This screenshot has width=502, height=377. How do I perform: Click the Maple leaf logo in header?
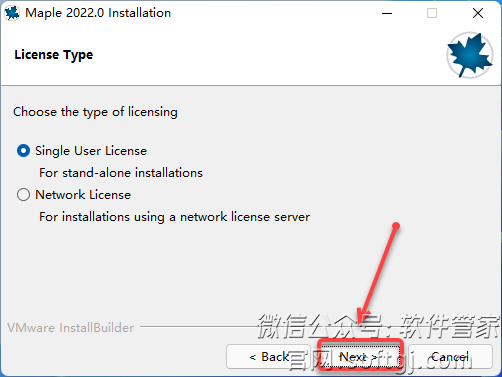[470, 55]
